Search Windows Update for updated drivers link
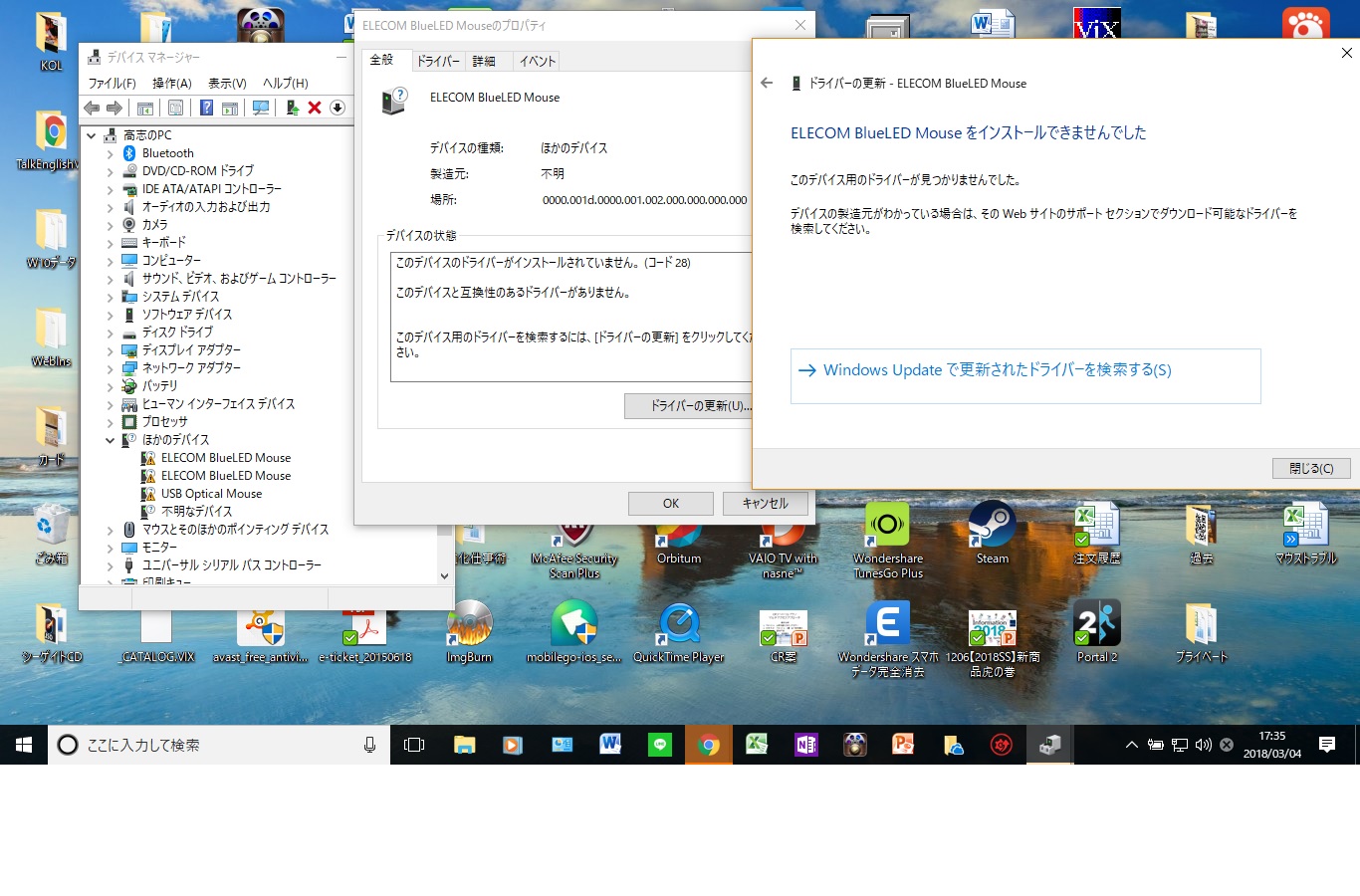Screen dimensions: 1360x896 pos(1025,375)
